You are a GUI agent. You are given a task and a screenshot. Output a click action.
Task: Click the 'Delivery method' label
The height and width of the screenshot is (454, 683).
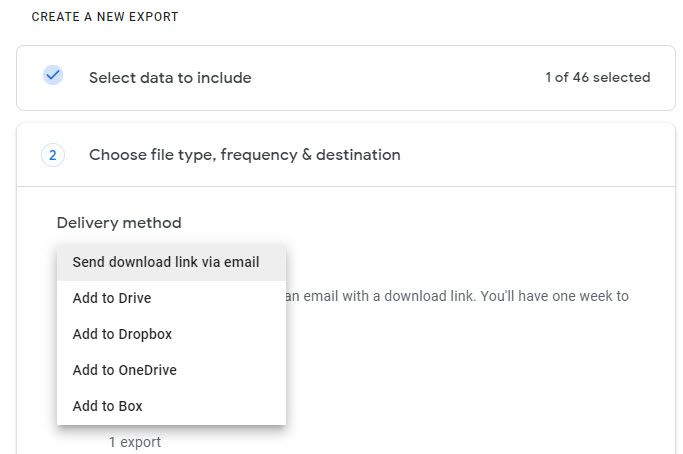tap(119, 223)
